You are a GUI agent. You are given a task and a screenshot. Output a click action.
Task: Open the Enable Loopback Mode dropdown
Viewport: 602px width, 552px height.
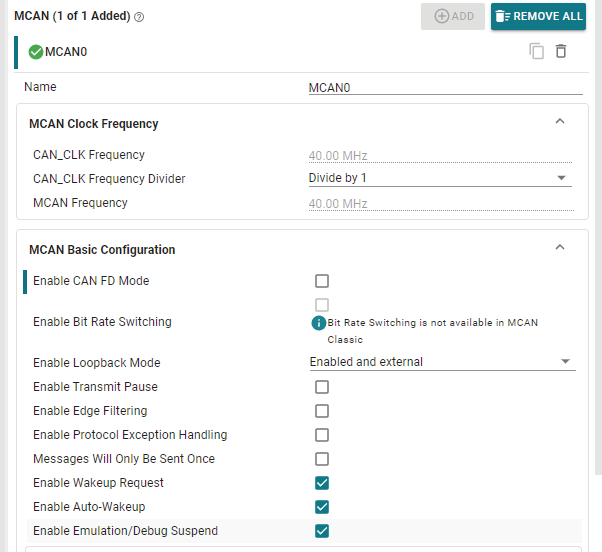pyautogui.click(x=442, y=362)
